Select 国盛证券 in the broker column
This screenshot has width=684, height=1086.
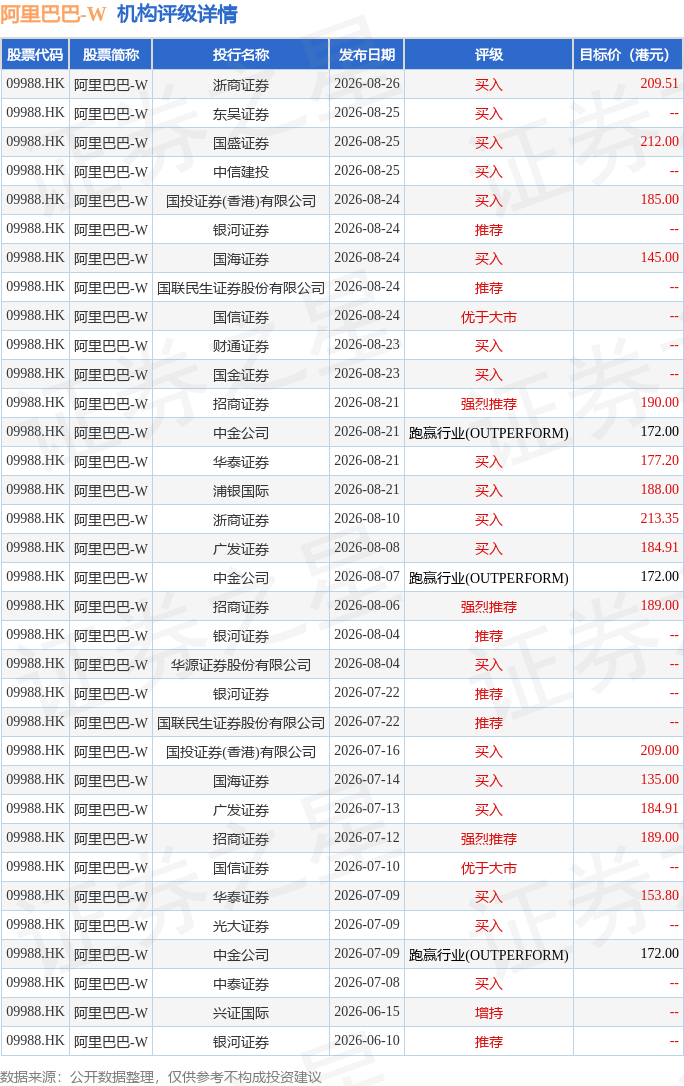point(241,143)
